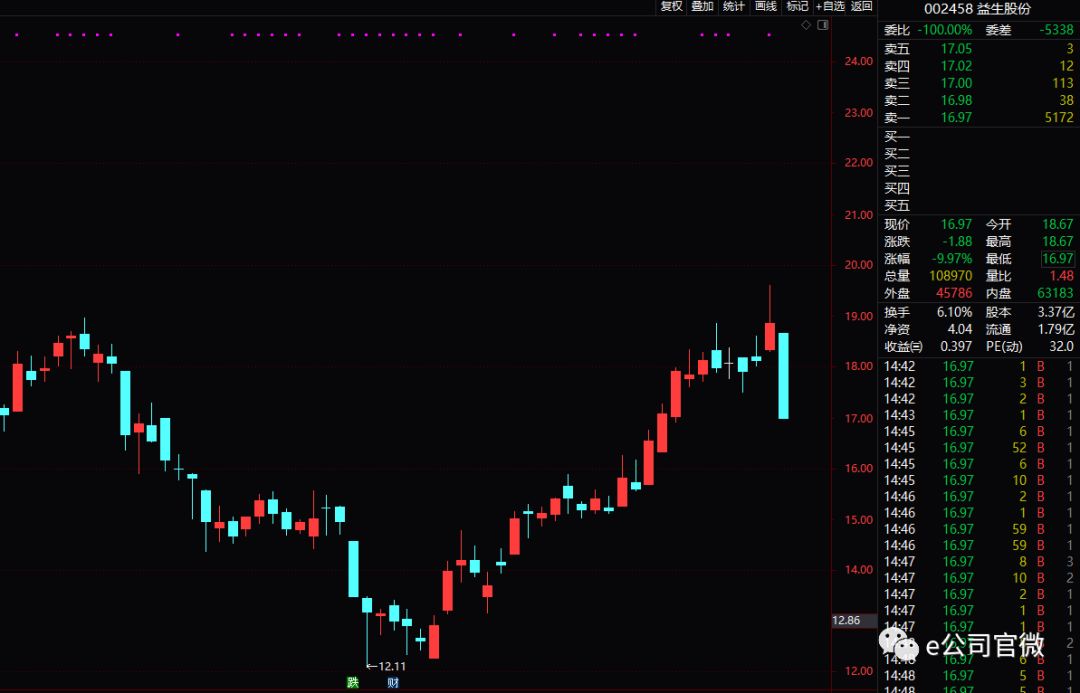Click the boxed 最低 value 16.97
Image resolution: width=1080 pixels, height=693 pixels.
click(x=1057, y=259)
